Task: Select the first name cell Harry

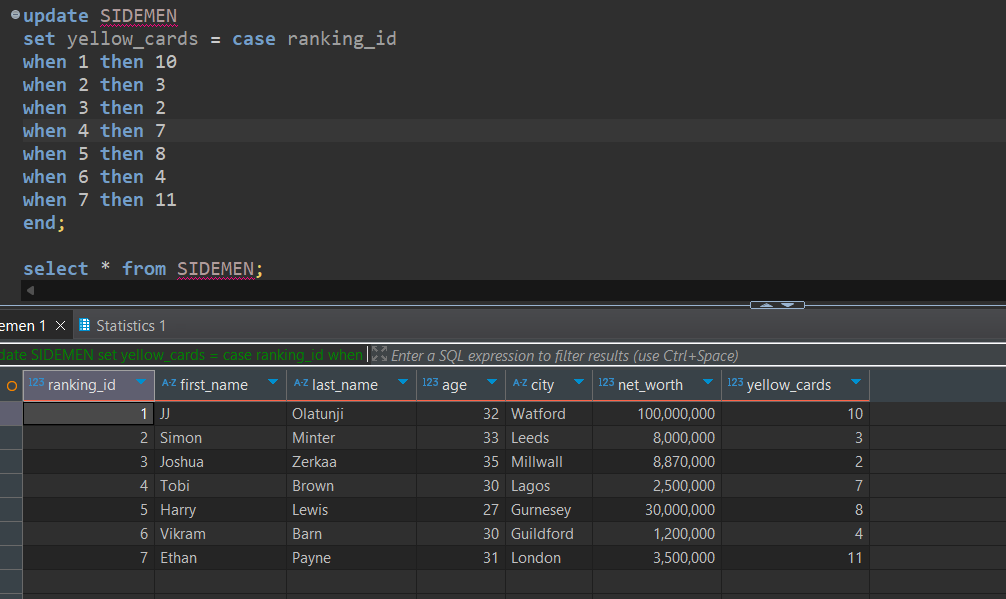Action: click(x=221, y=510)
